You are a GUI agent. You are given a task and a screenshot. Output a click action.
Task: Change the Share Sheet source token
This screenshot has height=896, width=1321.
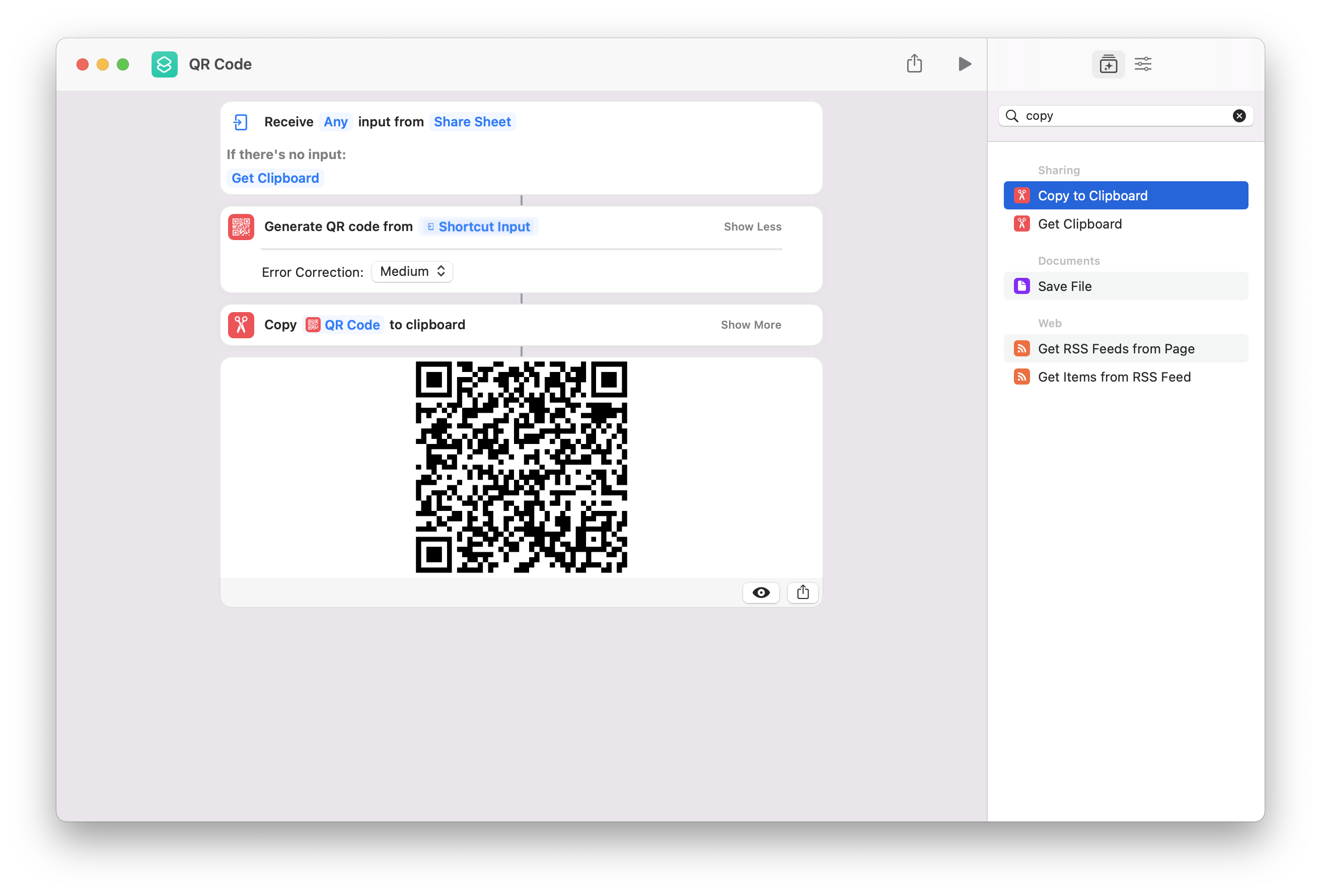coord(472,122)
